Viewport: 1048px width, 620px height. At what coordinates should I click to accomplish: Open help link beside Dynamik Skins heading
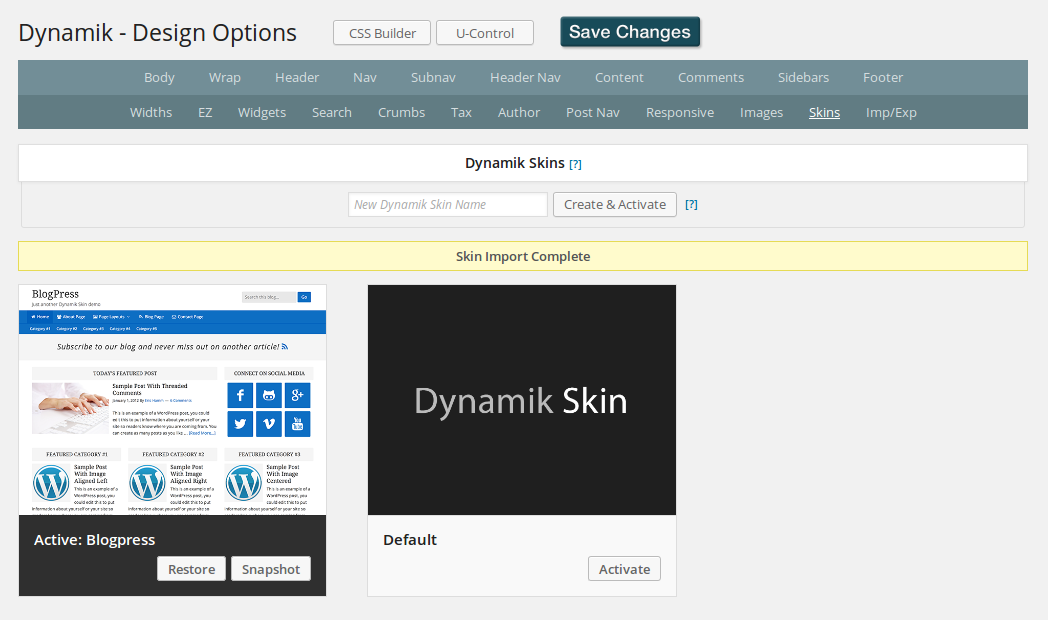click(x=575, y=164)
